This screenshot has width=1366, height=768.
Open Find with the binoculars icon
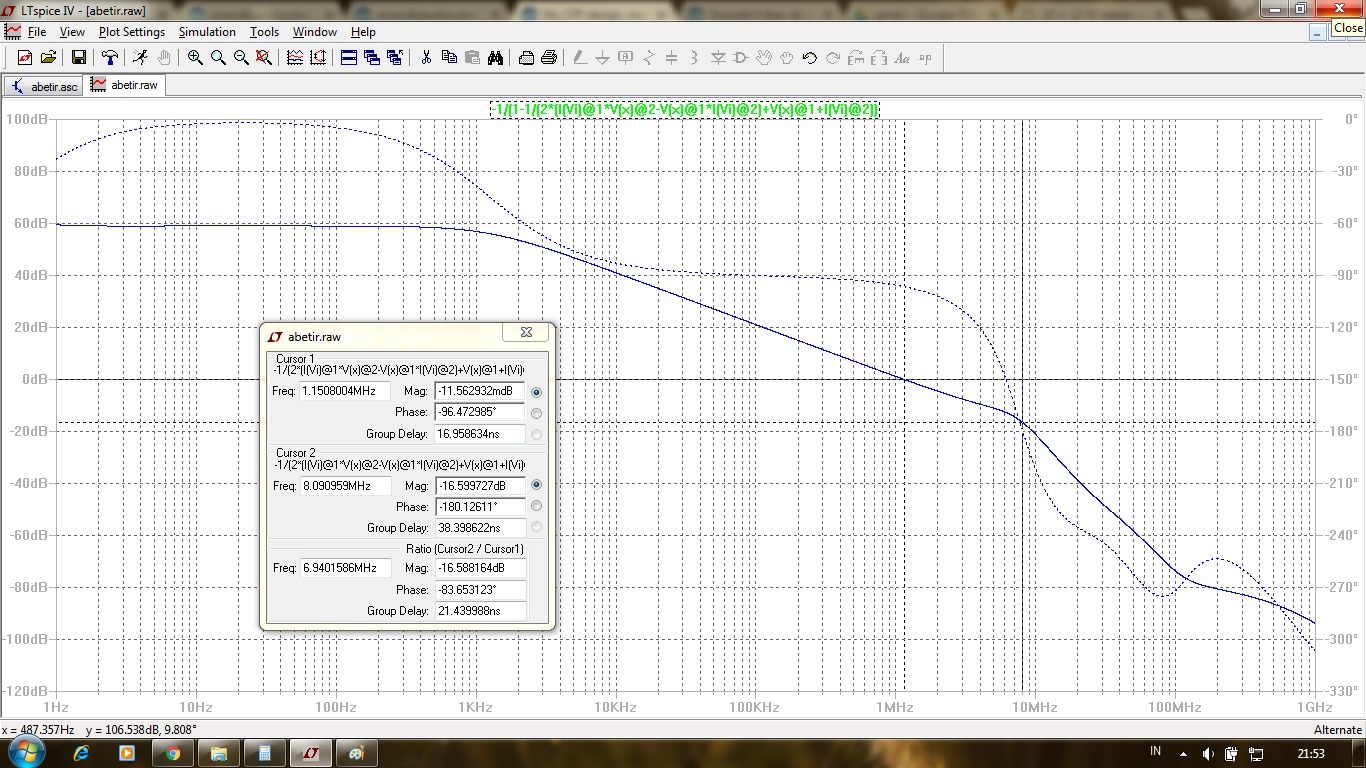tap(495, 58)
